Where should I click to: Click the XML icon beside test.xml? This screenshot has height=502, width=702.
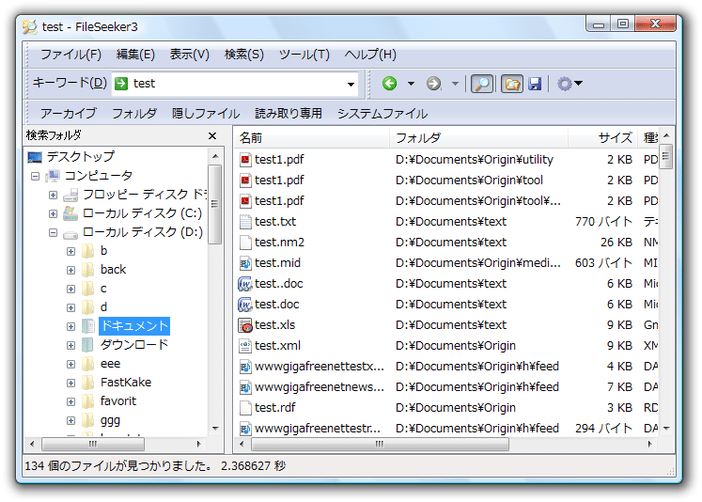tap(245, 346)
